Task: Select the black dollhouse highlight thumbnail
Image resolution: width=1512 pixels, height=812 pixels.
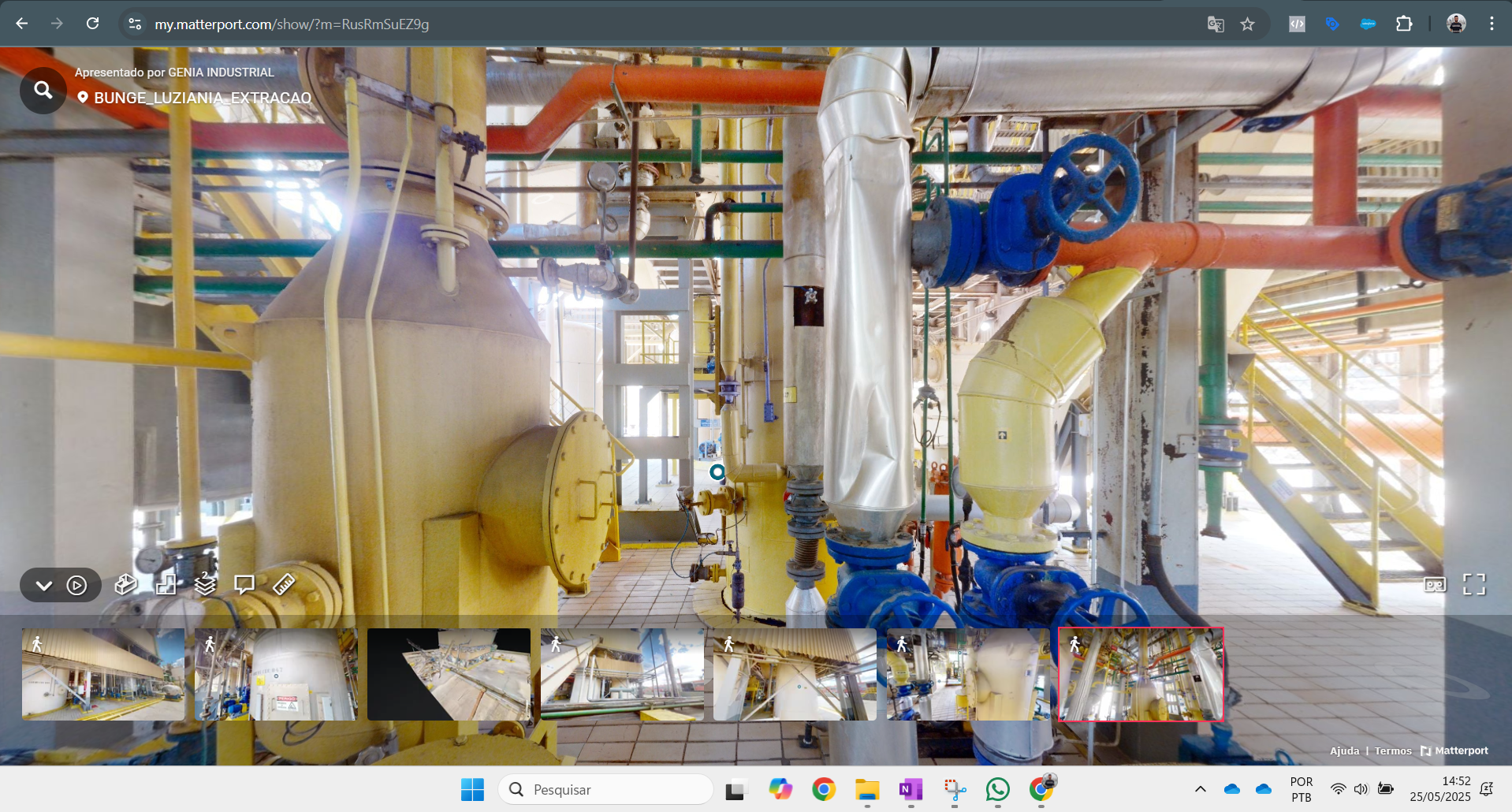Action: click(x=449, y=674)
